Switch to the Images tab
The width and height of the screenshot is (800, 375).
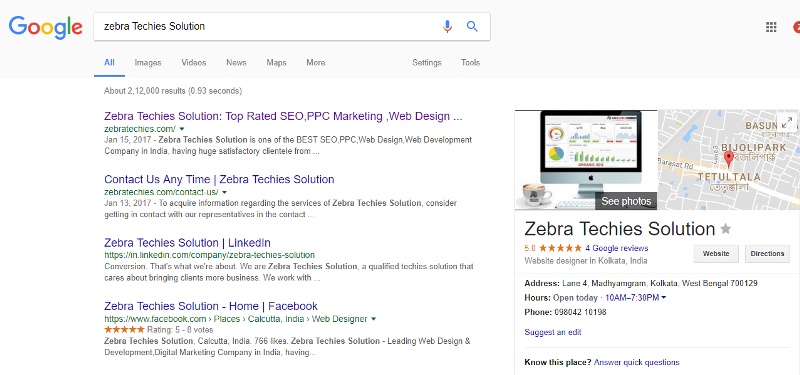pyautogui.click(x=148, y=63)
